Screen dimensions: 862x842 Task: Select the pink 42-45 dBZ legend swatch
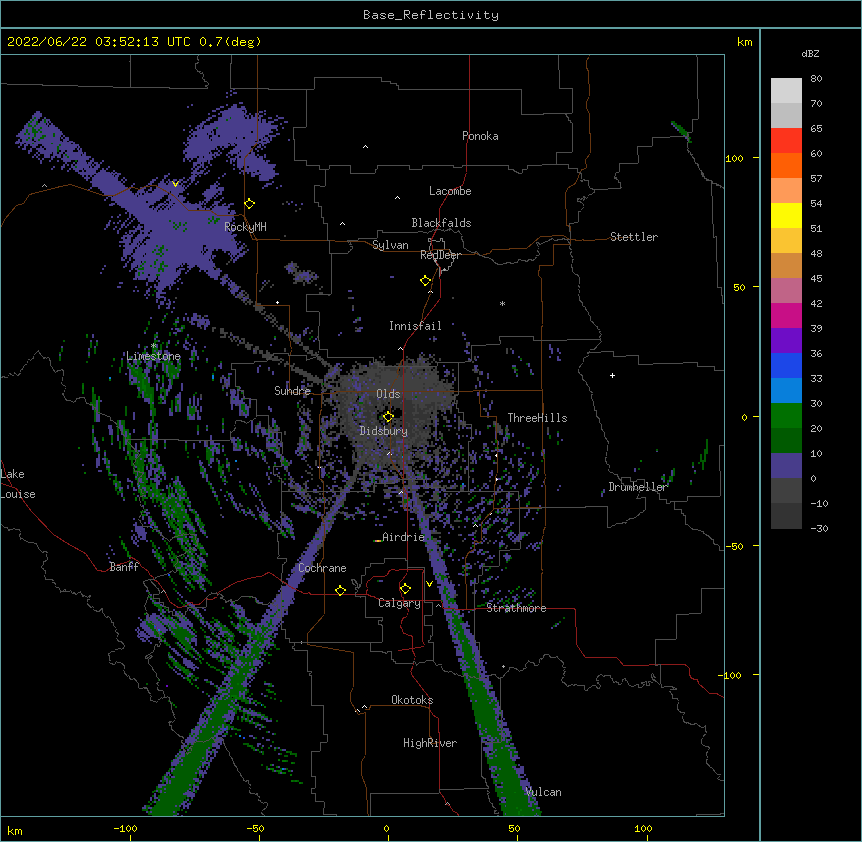tap(786, 291)
